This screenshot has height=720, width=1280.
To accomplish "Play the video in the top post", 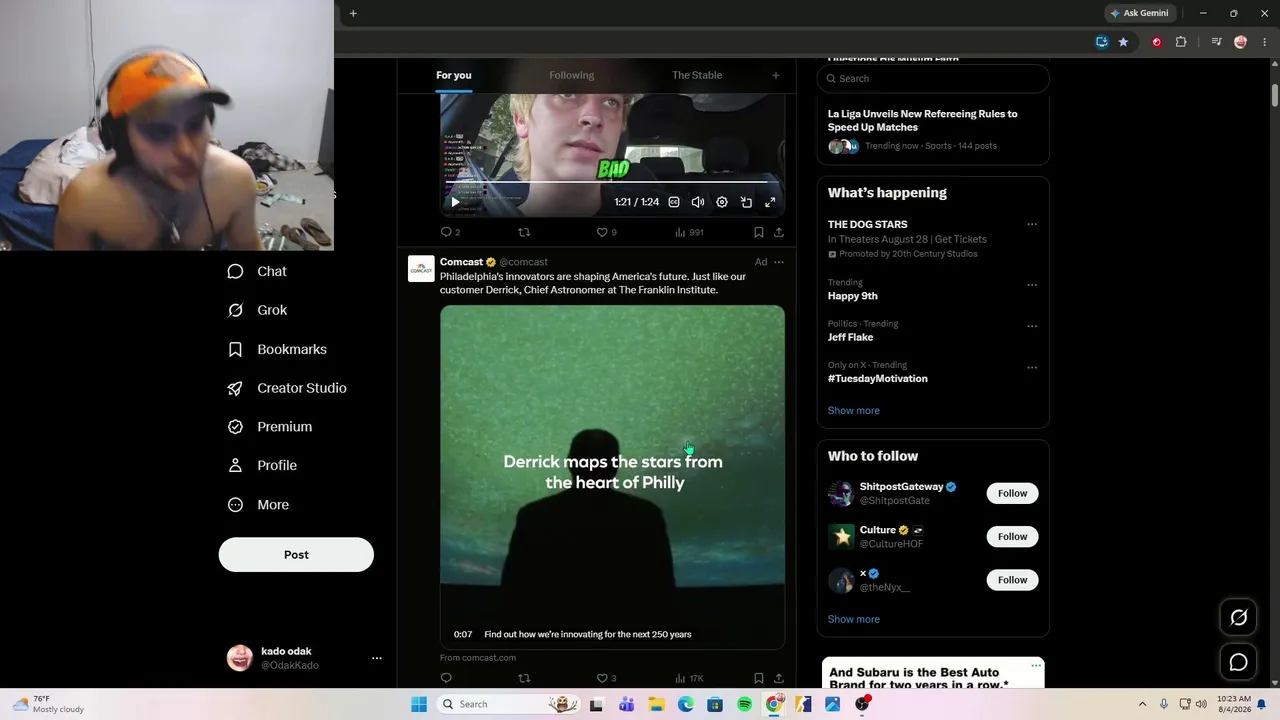I will coord(455,202).
